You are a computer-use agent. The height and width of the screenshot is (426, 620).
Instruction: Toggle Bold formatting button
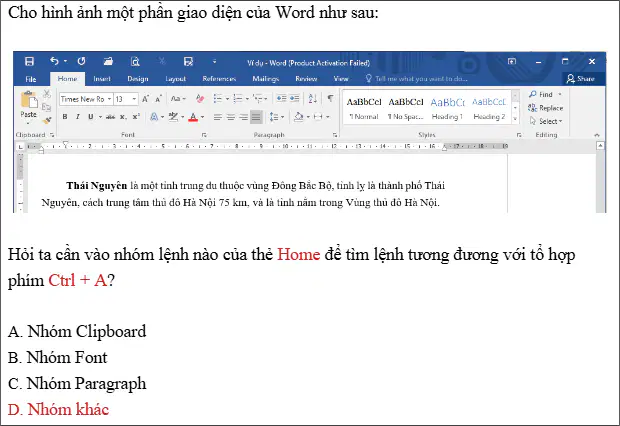tap(65, 117)
